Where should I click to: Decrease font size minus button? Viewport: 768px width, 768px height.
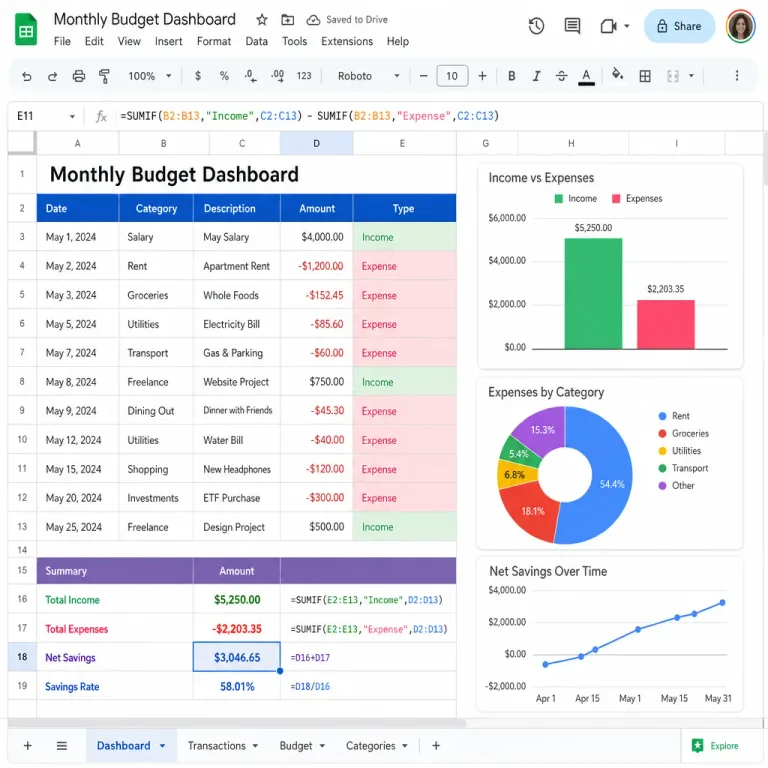pyautogui.click(x=424, y=76)
